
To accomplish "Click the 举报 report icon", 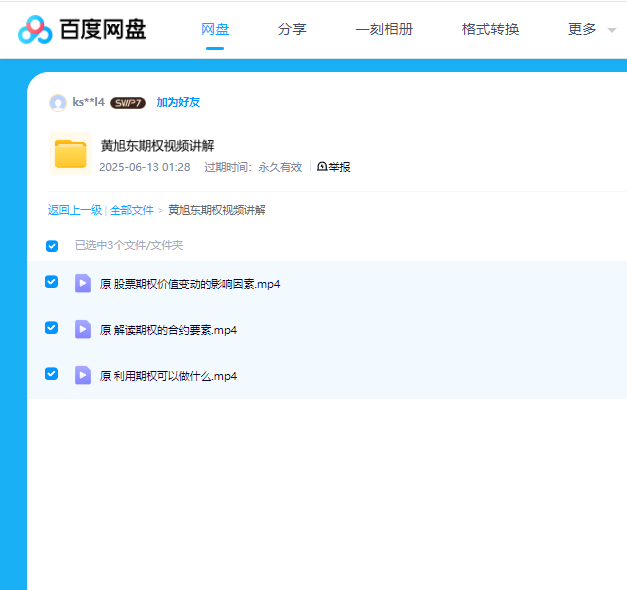I will [x=322, y=167].
